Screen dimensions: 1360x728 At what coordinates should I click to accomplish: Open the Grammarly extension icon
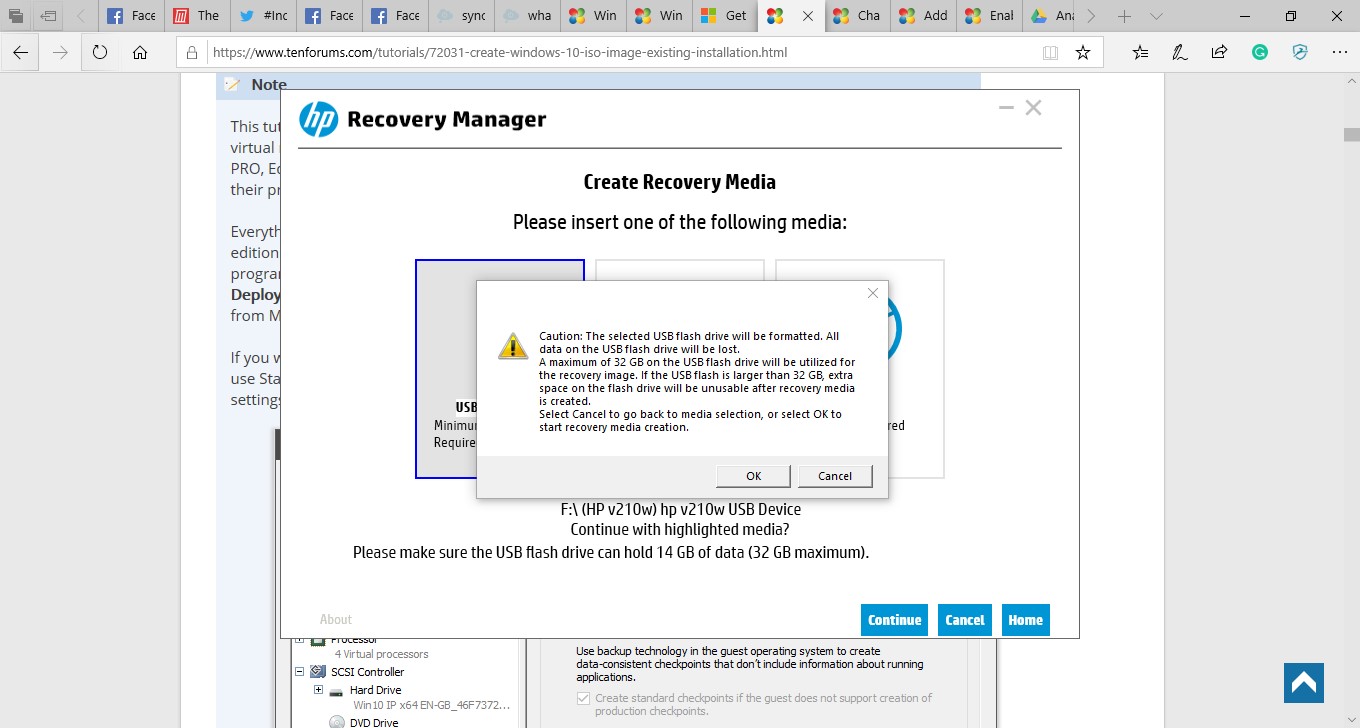click(x=1260, y=52)
